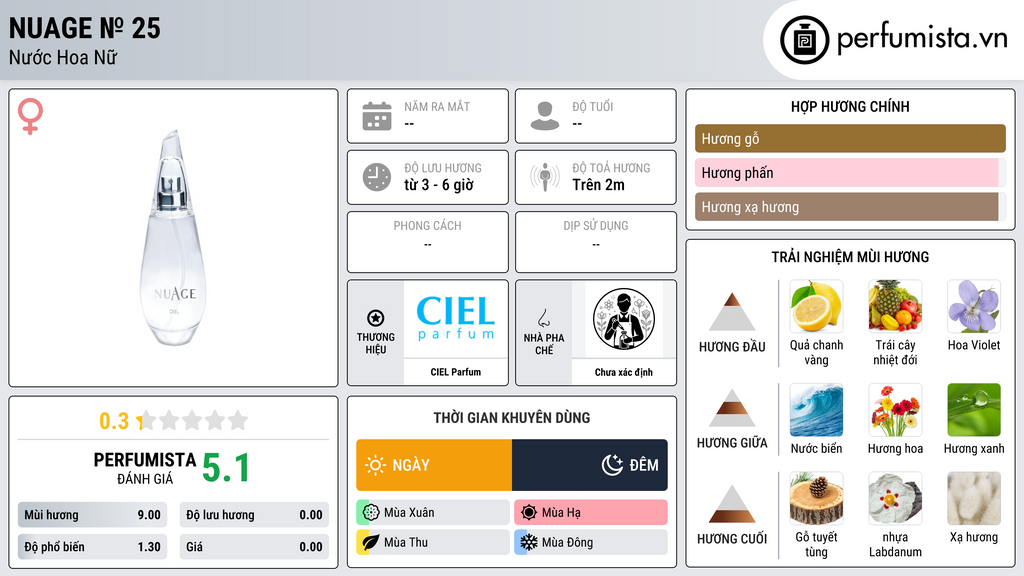Viewport: 1024px width, 576px height.
Task: Click the perfumer illustration Chưa xác định
Action: click(x=624, y=319)
